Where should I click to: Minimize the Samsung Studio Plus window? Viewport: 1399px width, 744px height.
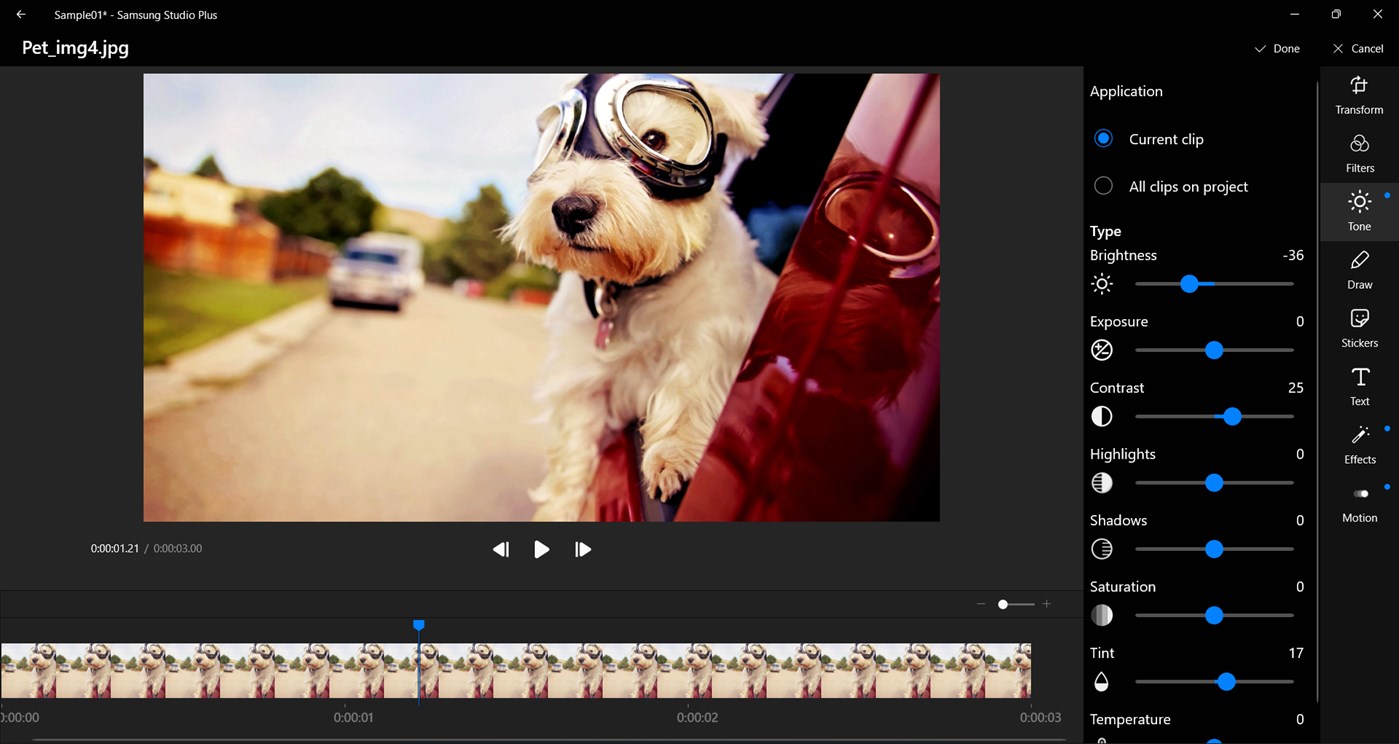tap(1295, 14)
